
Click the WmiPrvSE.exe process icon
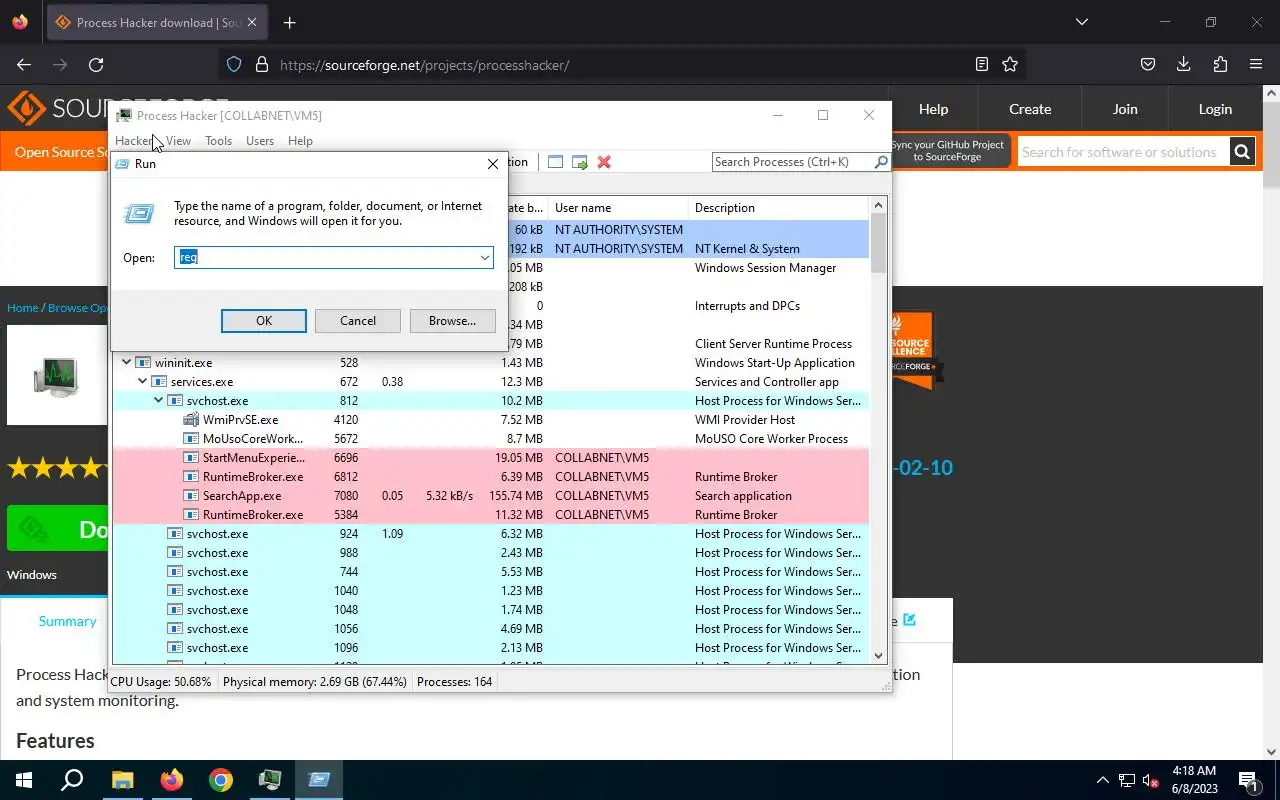pos(192,420)
